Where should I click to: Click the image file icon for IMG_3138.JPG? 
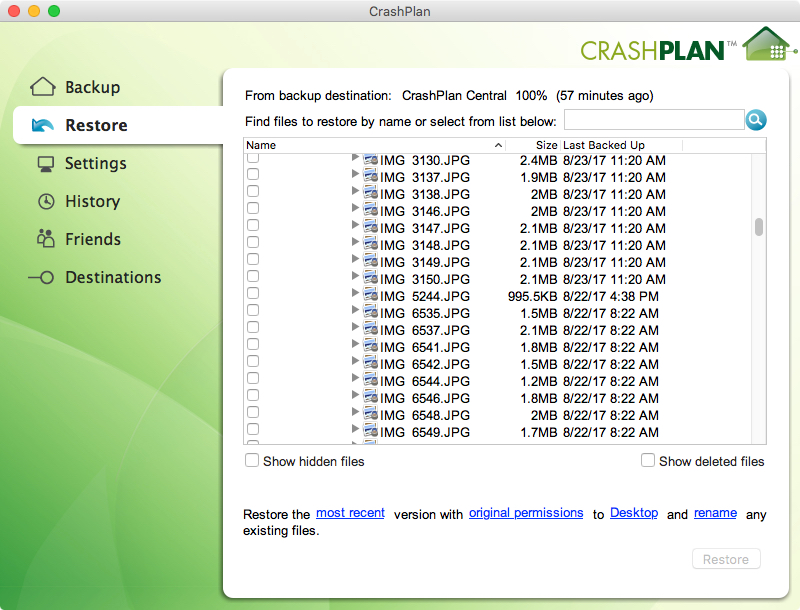(x=371, y=193)
